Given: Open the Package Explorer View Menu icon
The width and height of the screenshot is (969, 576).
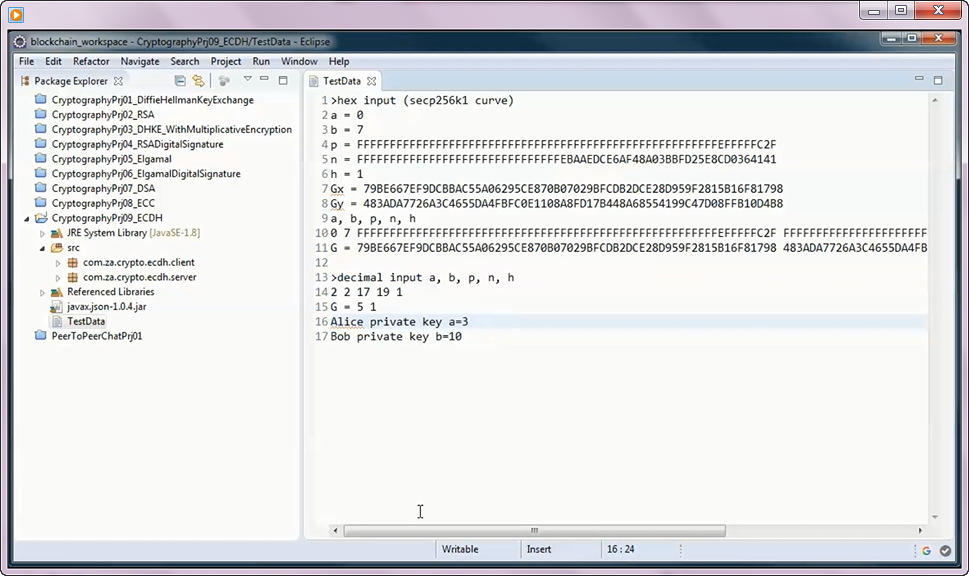Looking at the screenshot, I should pyautogui.click(x=247, y=81).
